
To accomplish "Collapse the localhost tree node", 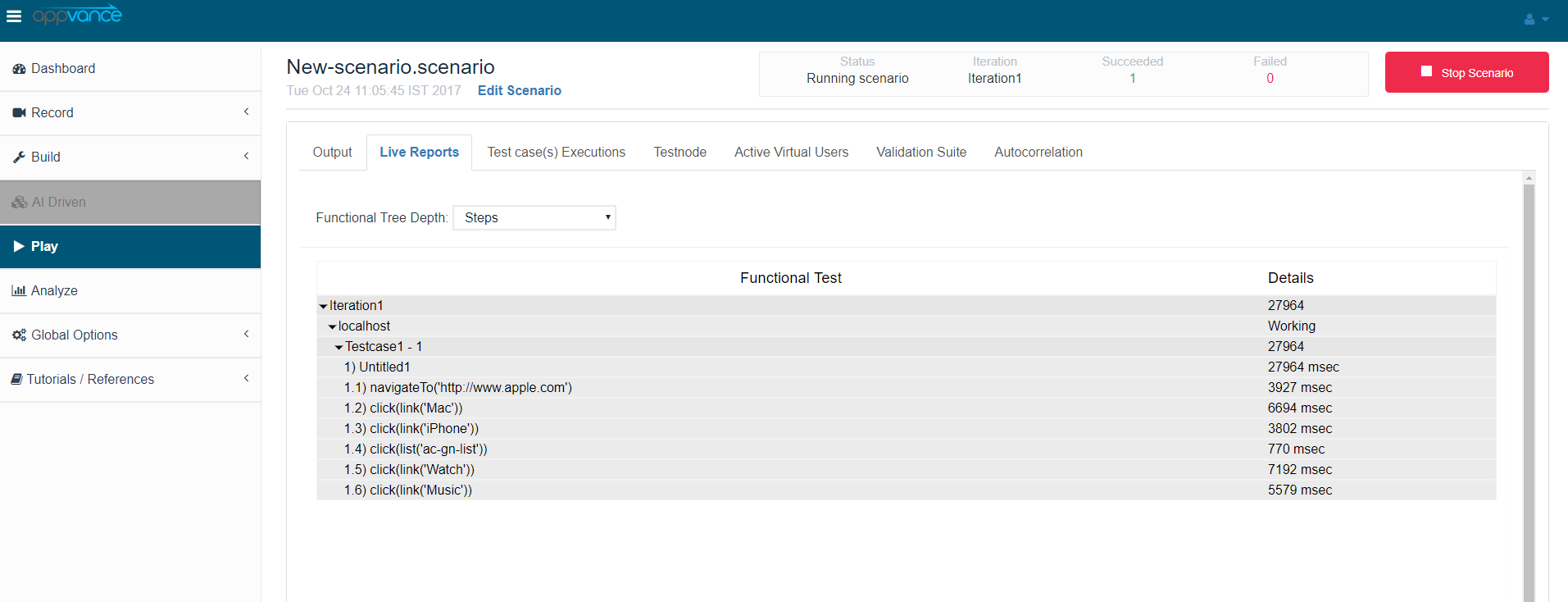I will point(332,327).
